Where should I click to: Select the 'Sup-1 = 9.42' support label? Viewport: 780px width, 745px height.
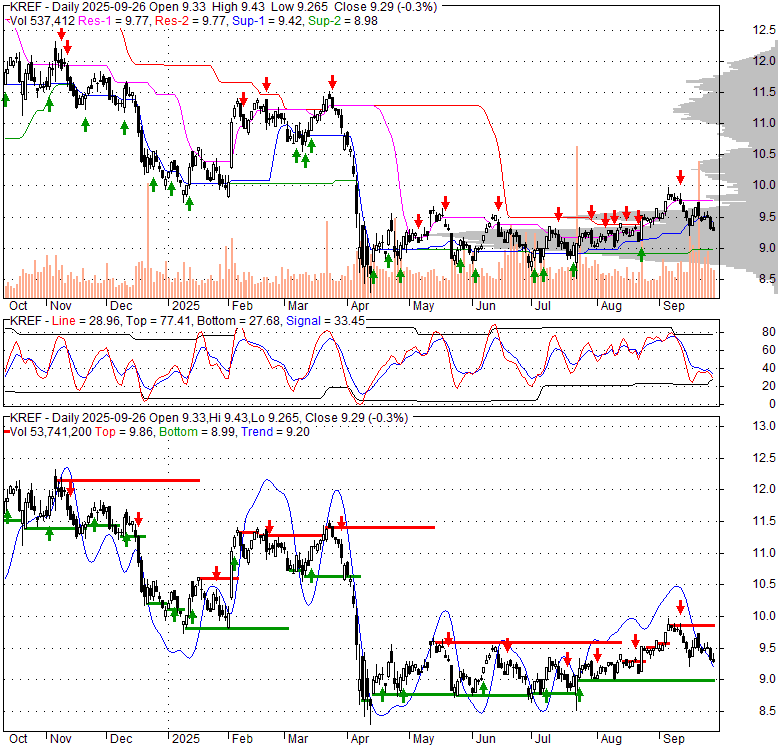tap(268, 21)
